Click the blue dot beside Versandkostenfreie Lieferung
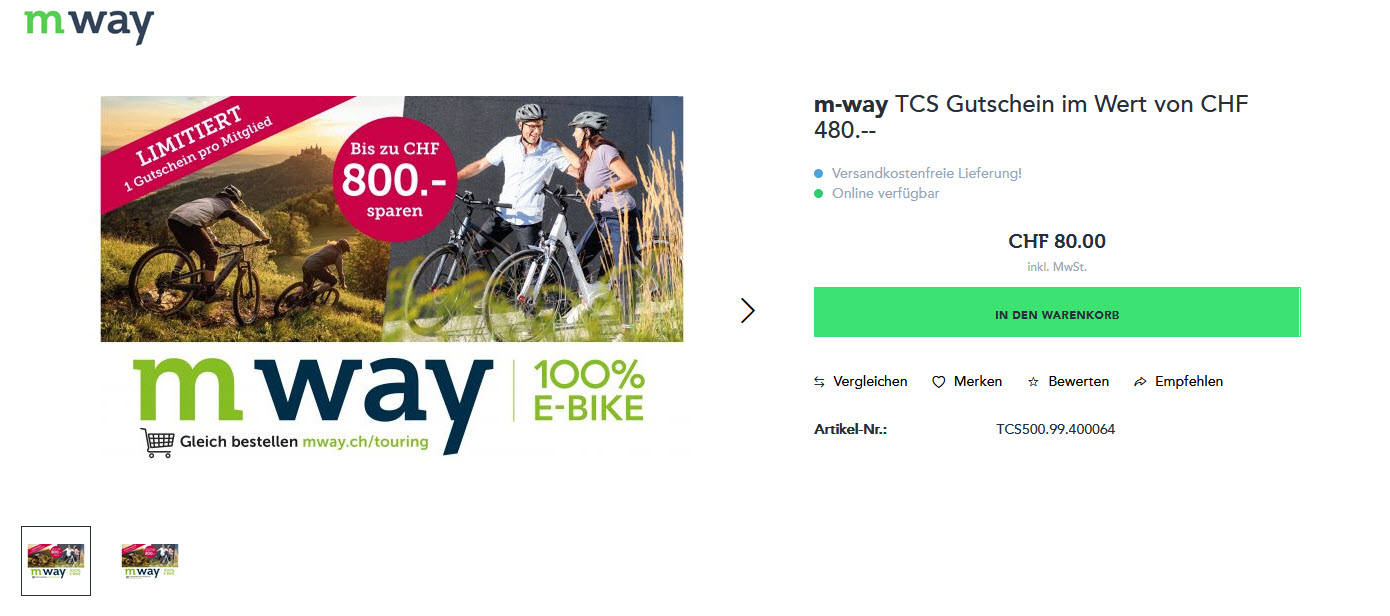 [818, 174]
